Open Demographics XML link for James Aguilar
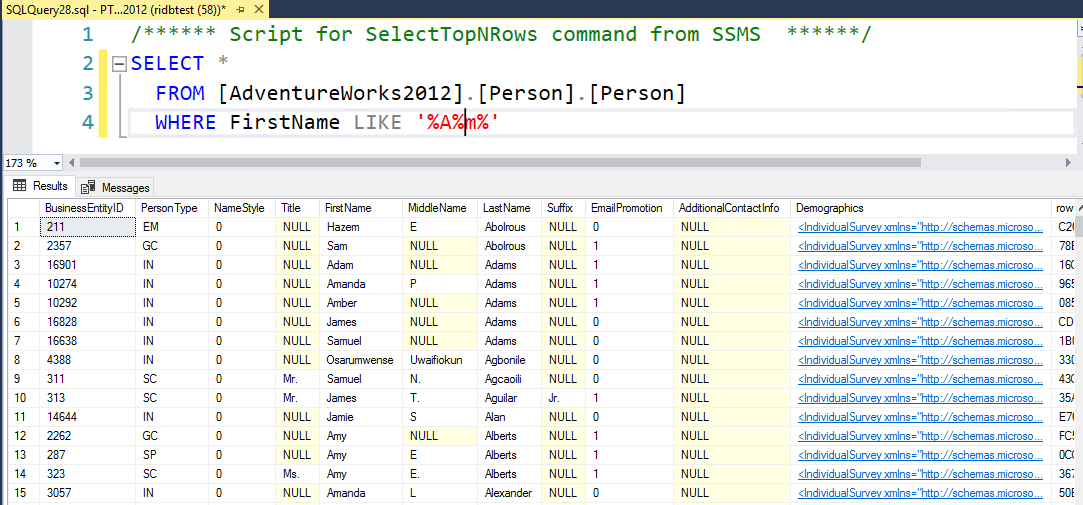This screenshot has width=1083, height=505. [921, 398]
